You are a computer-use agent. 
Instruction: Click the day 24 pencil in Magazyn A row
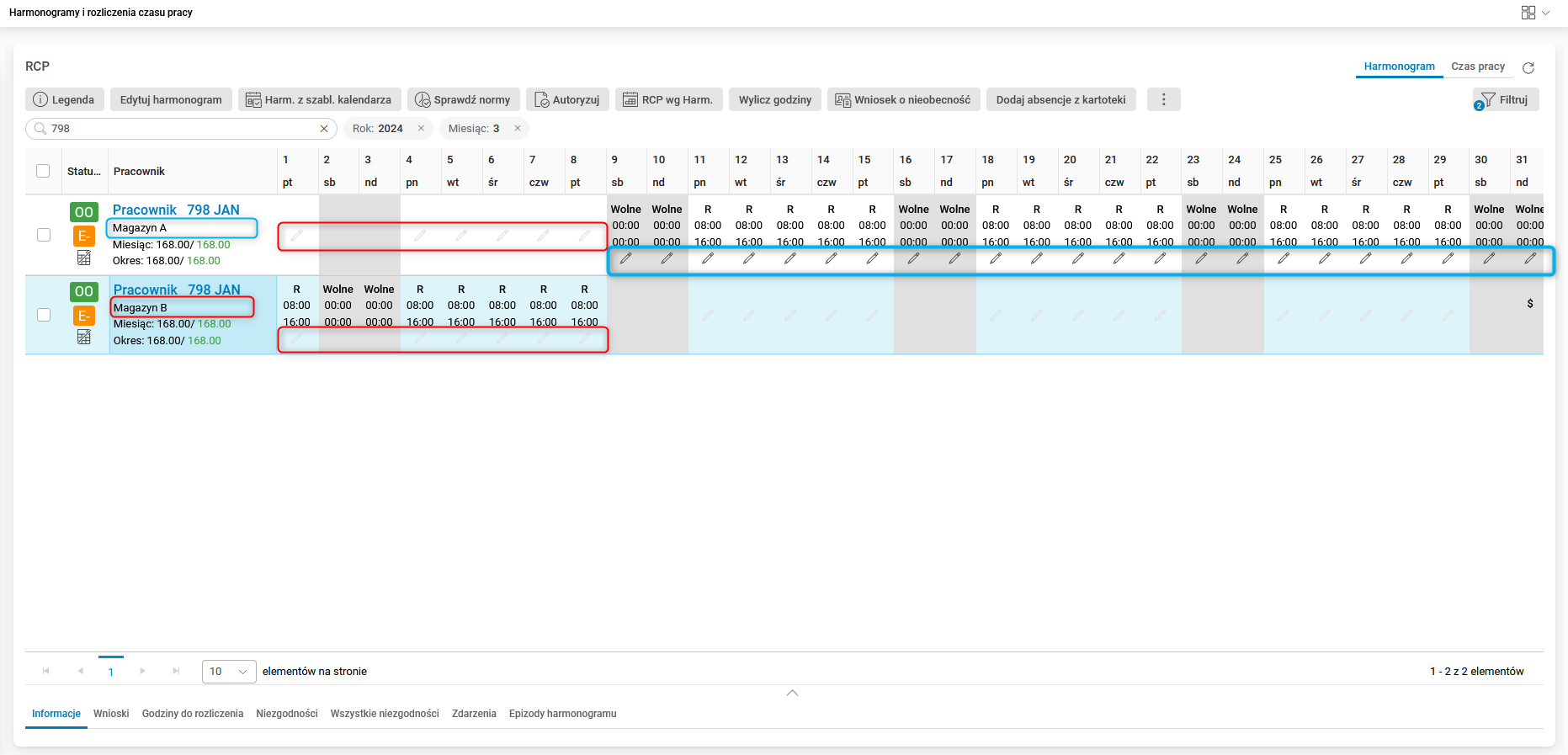(1242, 259)
